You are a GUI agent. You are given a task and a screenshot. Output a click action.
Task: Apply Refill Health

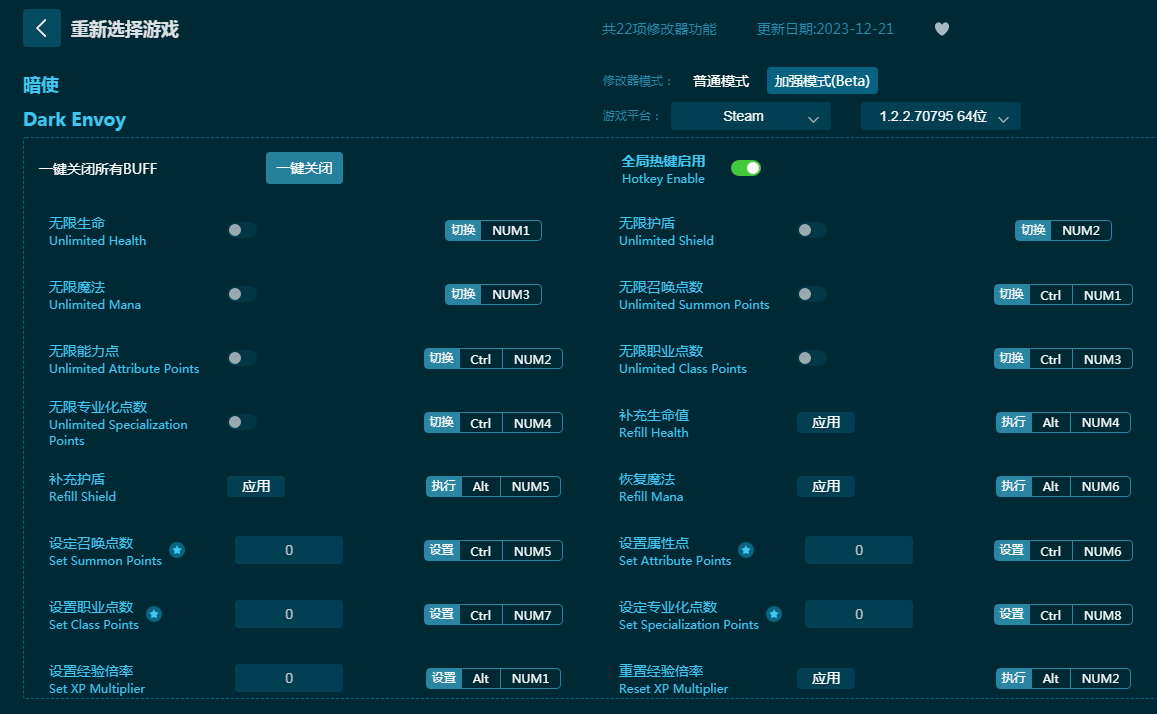pos(825,422)
